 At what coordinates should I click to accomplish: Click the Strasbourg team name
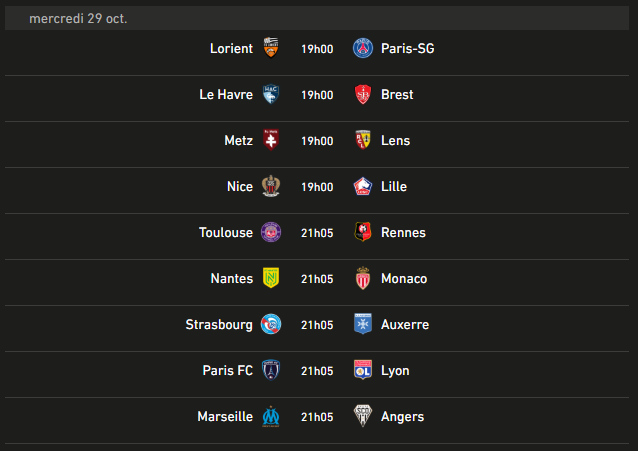[x=219, y=325]
